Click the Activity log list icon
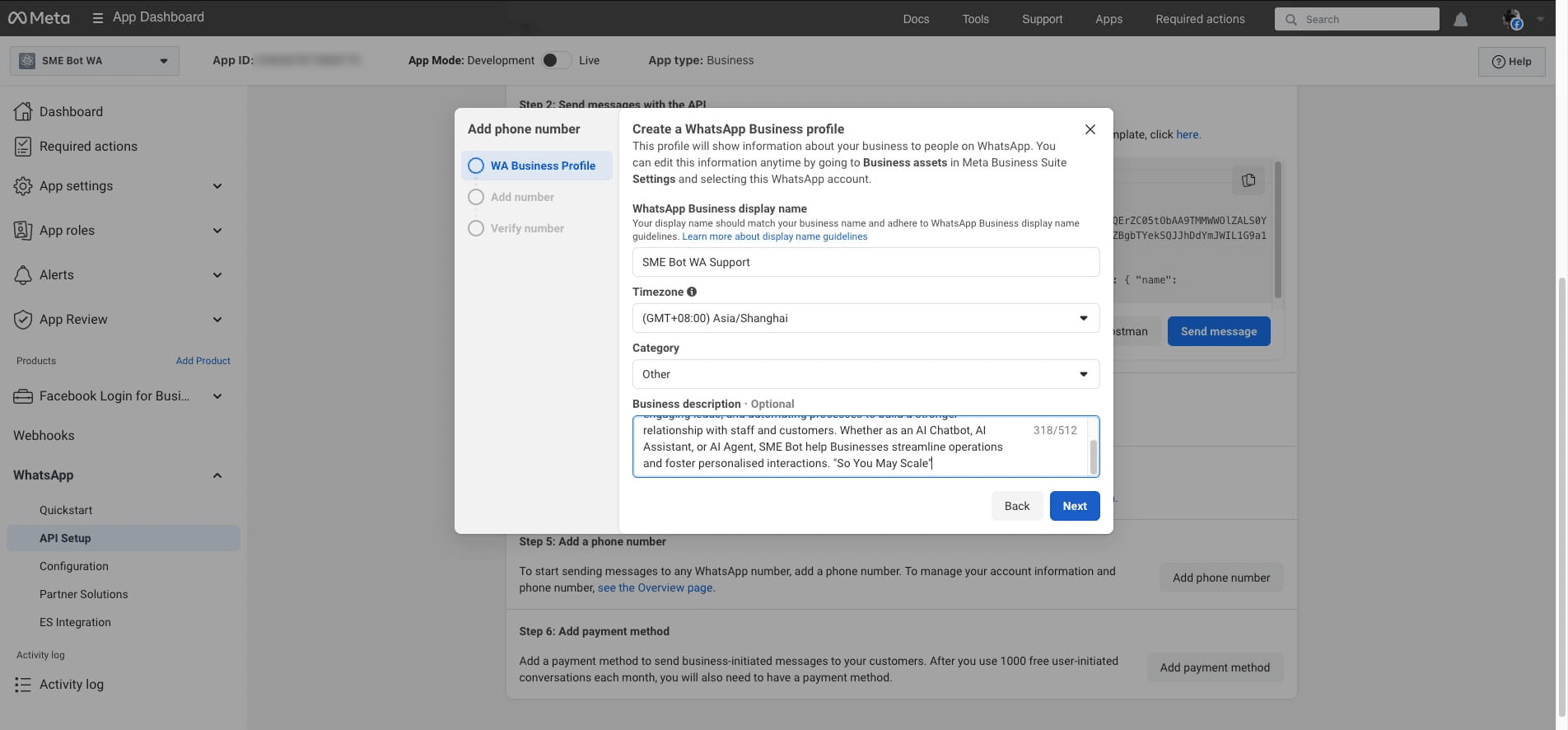 (23, 685)
